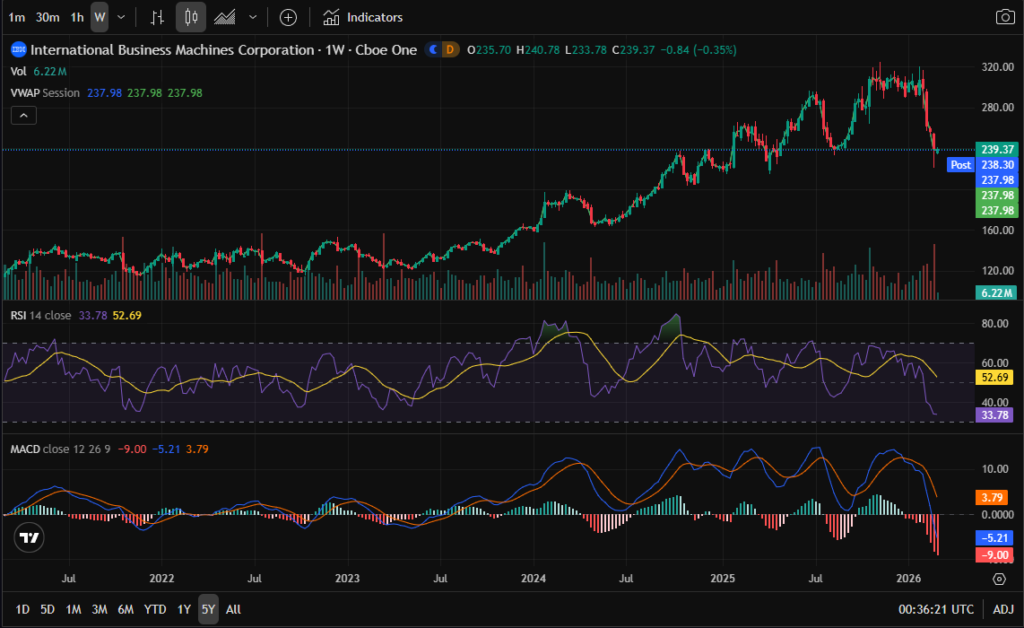This screenshot has height=628, width=1024.
Task: Select the Candles chart style icon
Action: coord(191,17)
